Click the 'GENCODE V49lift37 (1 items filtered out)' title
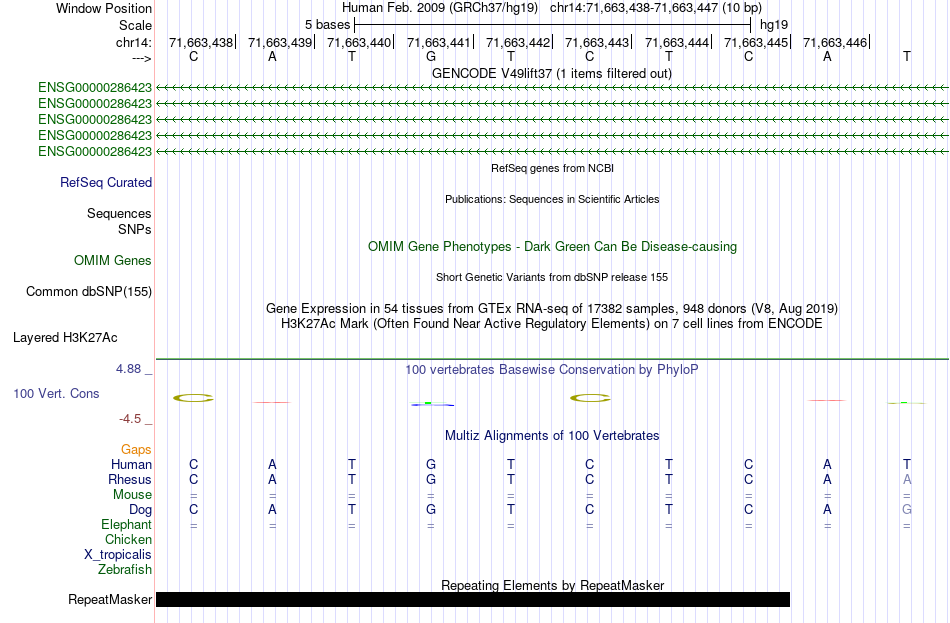Image resolution: width=950 pixels, height=623 pixels. (x=552, y=74)
